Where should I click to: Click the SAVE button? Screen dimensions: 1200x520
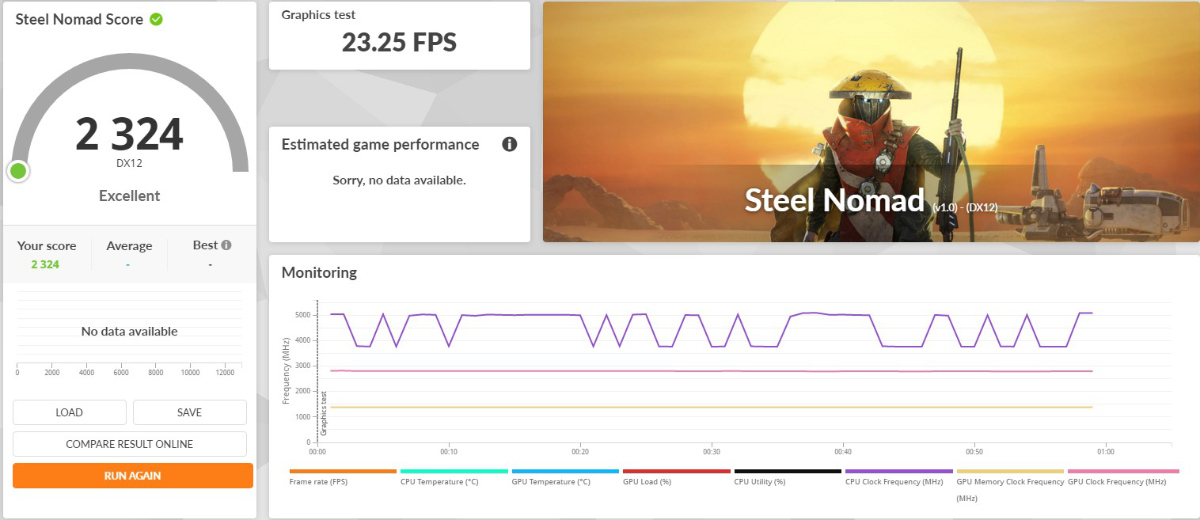coord(189,412)
